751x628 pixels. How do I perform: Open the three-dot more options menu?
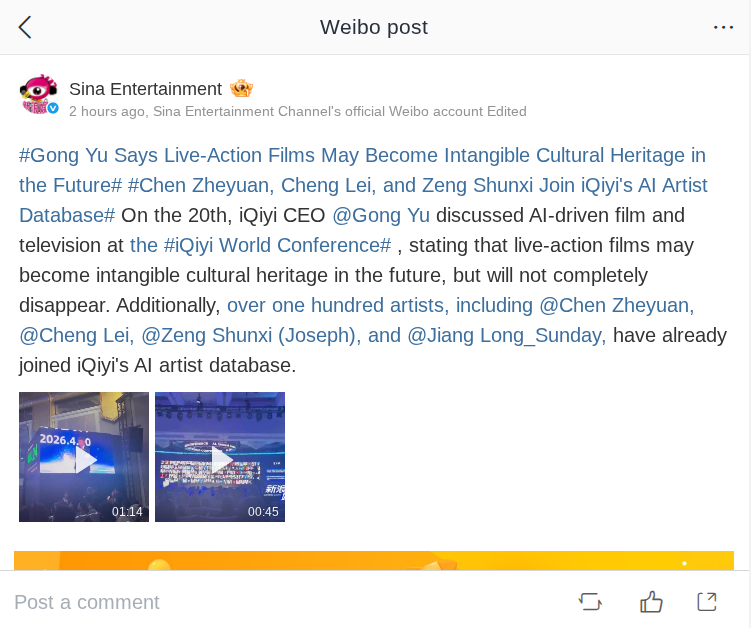(723, 27)
